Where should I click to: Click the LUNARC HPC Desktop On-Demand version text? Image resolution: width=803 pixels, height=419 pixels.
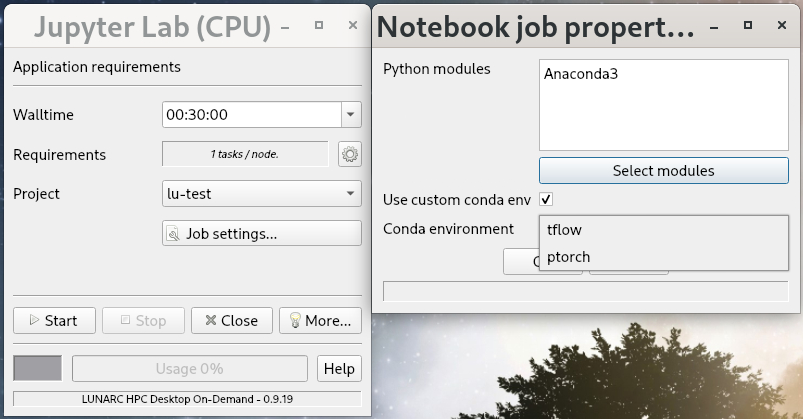(x=187, y=399)
